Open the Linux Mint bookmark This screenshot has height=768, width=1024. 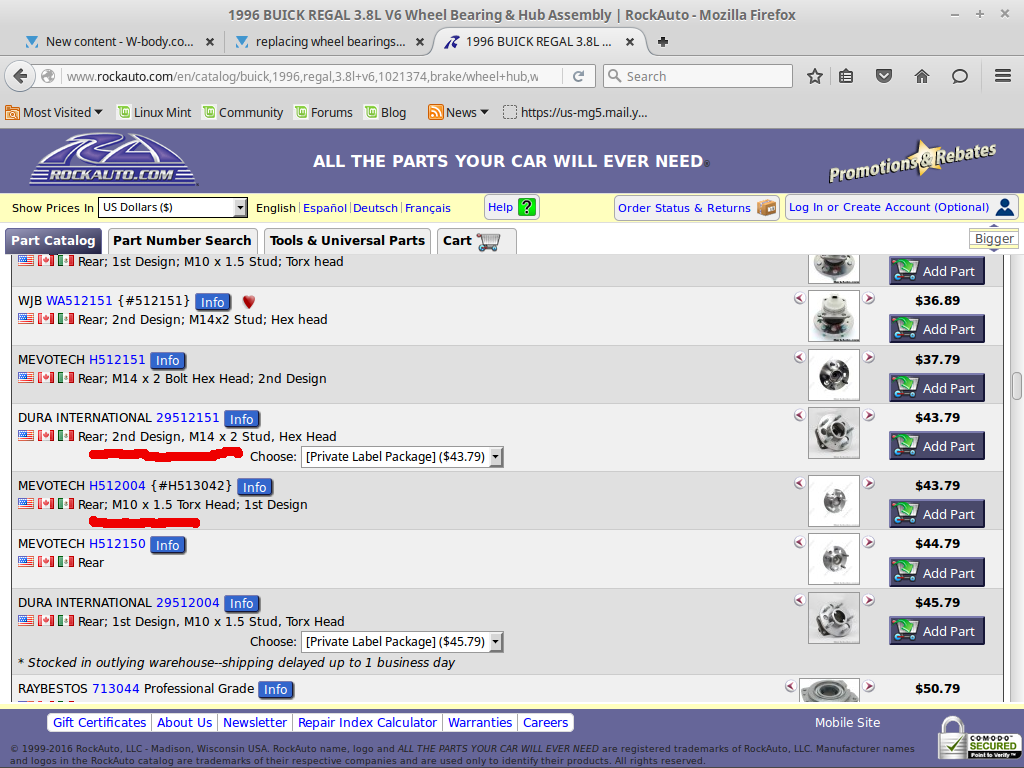[x=154, y=112]
